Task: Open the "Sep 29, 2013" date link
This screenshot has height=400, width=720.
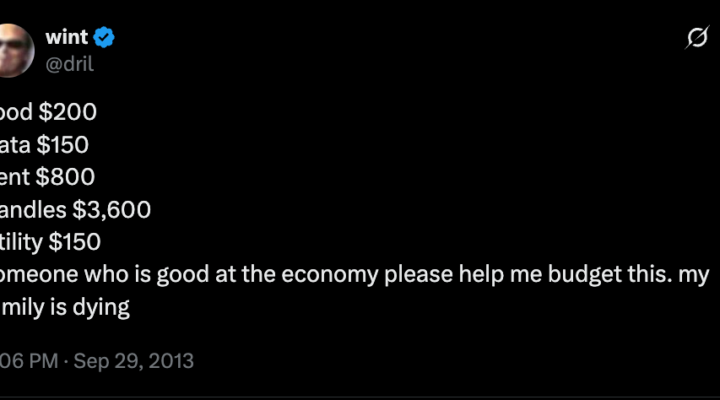Action: pos(134,361)
